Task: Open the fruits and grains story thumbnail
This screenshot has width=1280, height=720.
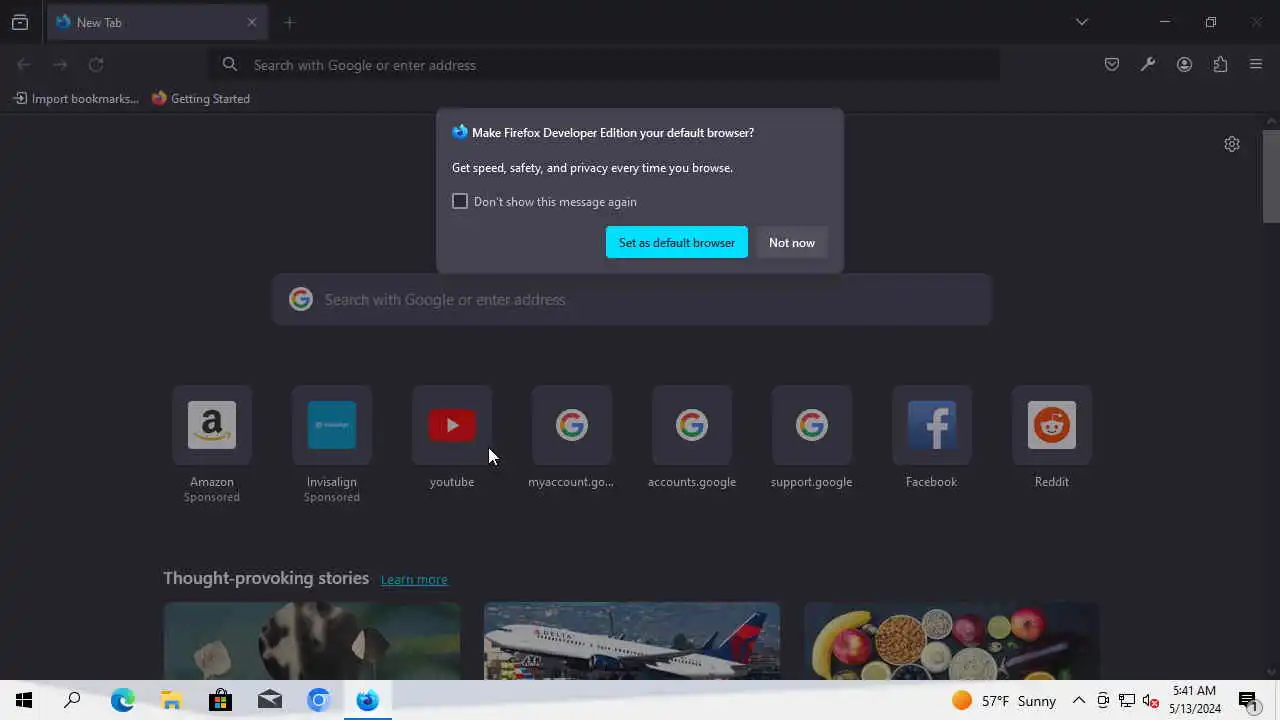Action: pos(952,641)
